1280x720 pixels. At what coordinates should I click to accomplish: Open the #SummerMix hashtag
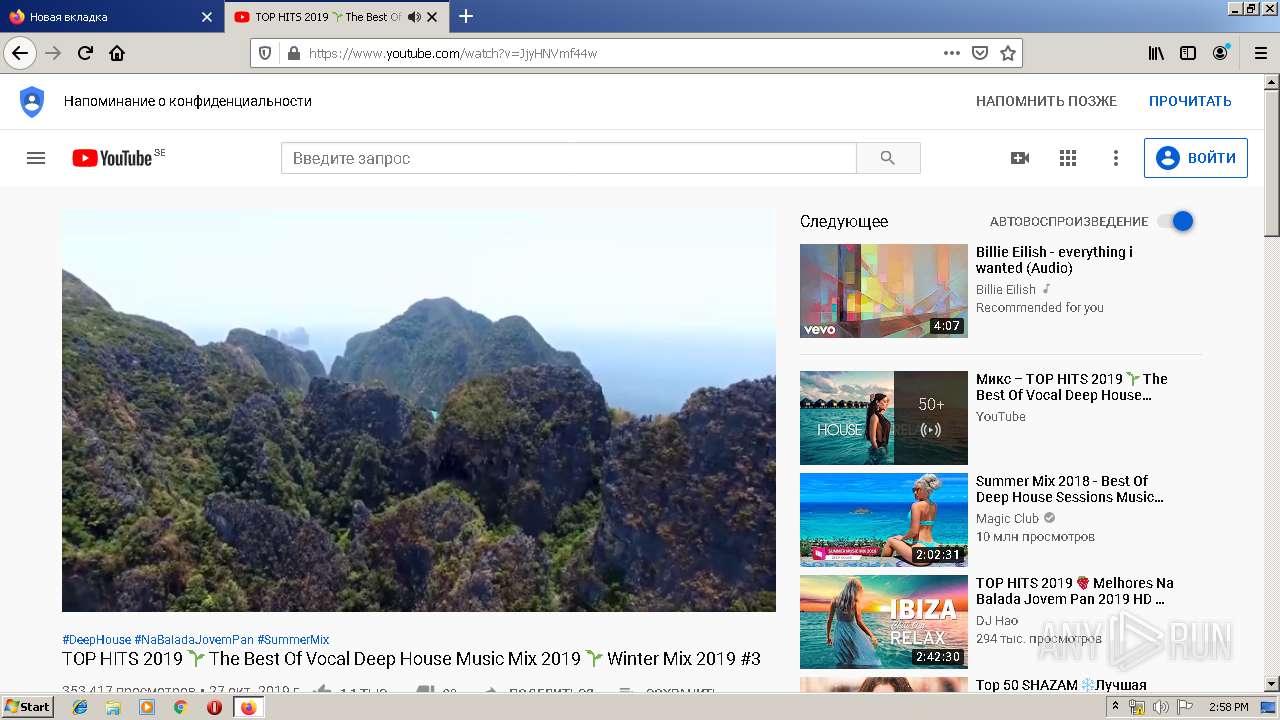pyautogui.click(x=293, y=640)
